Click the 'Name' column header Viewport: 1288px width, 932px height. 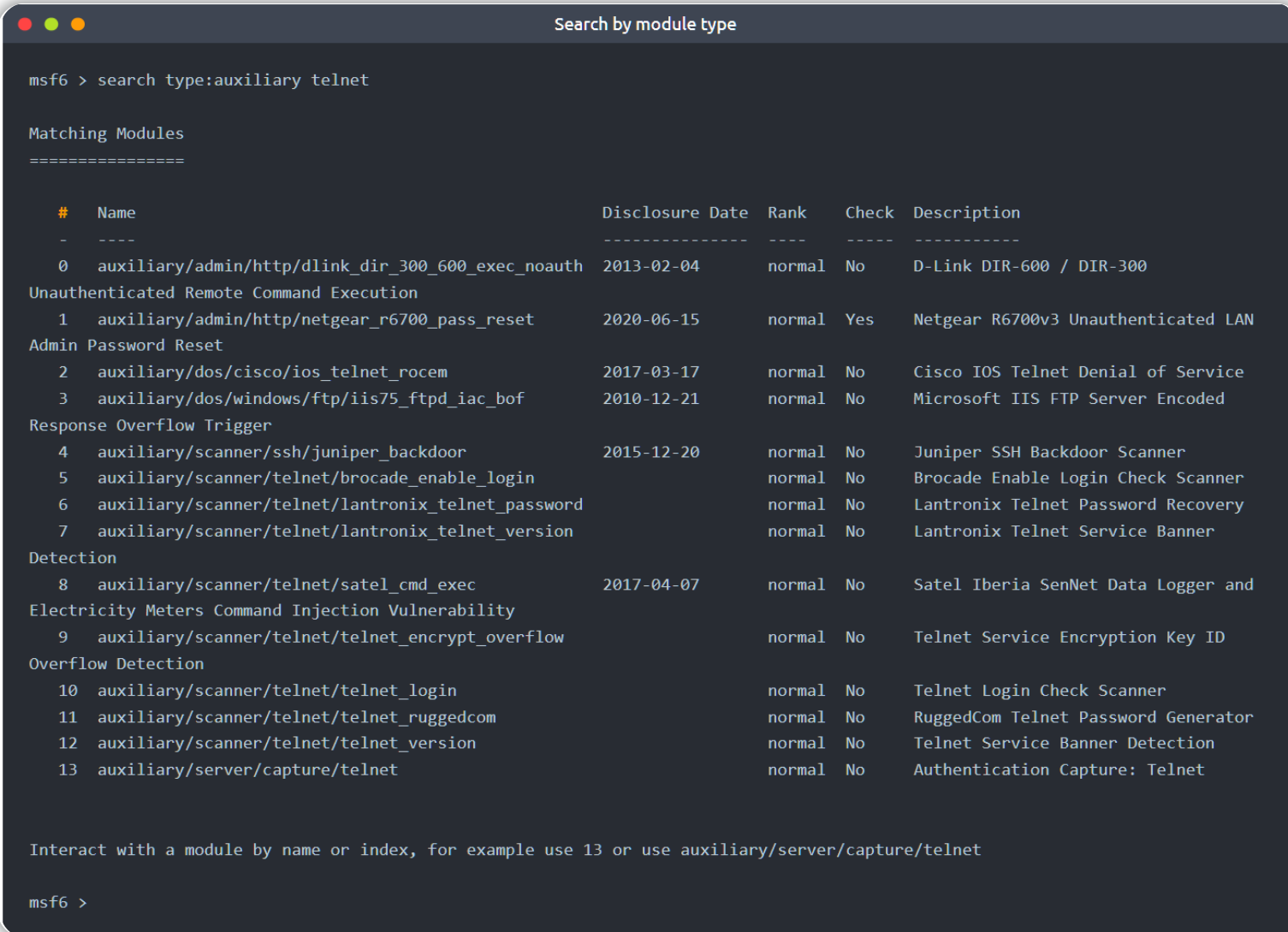tap(116, 212)
